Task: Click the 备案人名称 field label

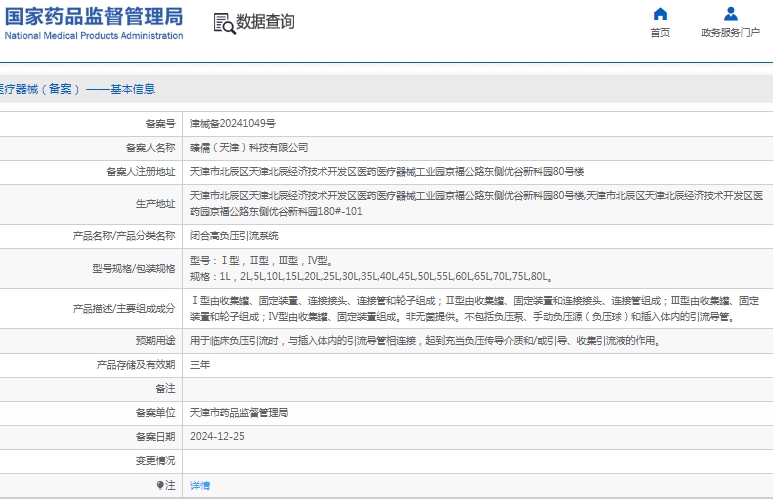Action: coord(150,147)
